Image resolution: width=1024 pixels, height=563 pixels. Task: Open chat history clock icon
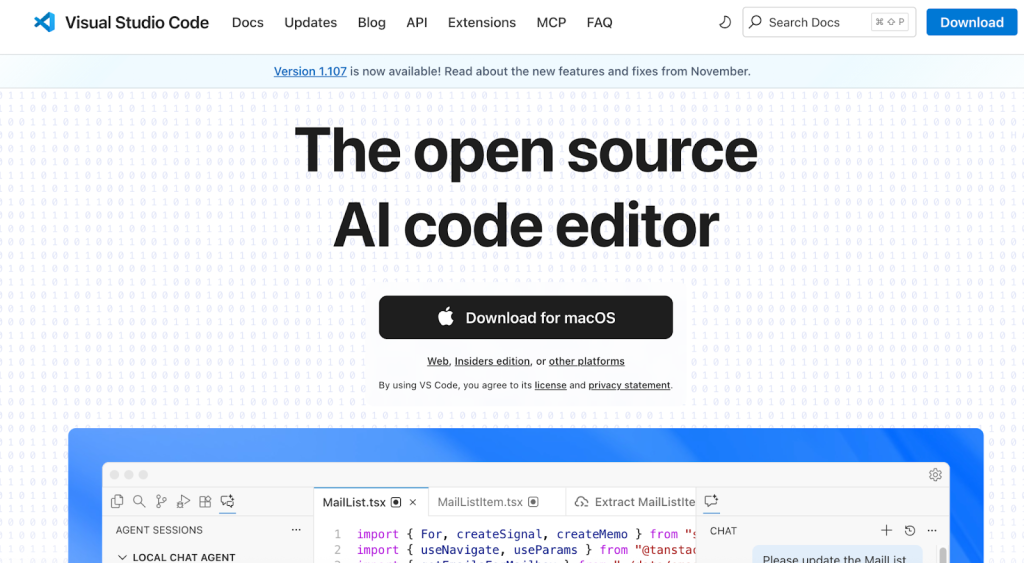(x=909, y=531)
